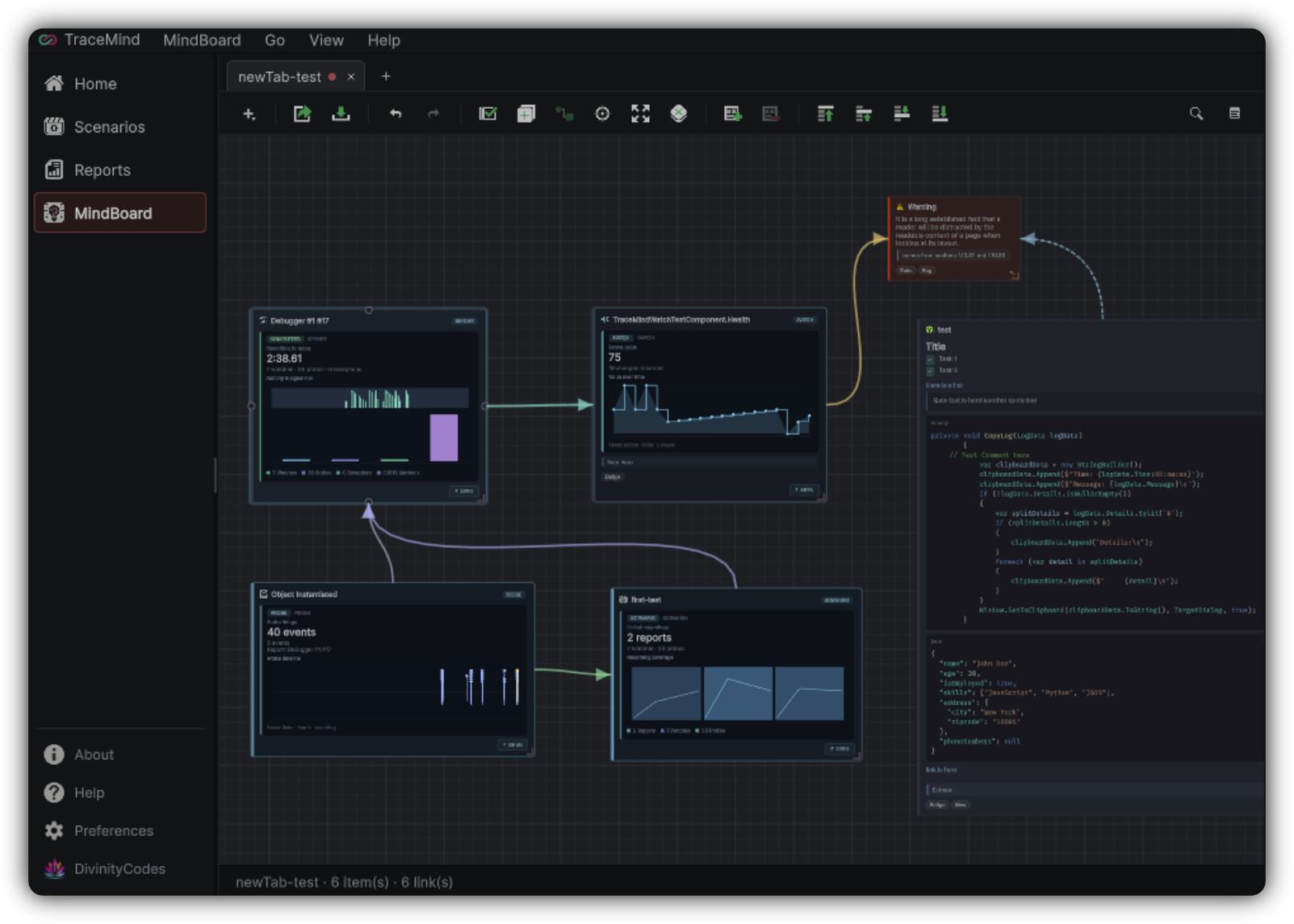Click the bring forward icon
Image resolution: width=1294 pixels, height=924 pixels.
[x=864, y=114]
